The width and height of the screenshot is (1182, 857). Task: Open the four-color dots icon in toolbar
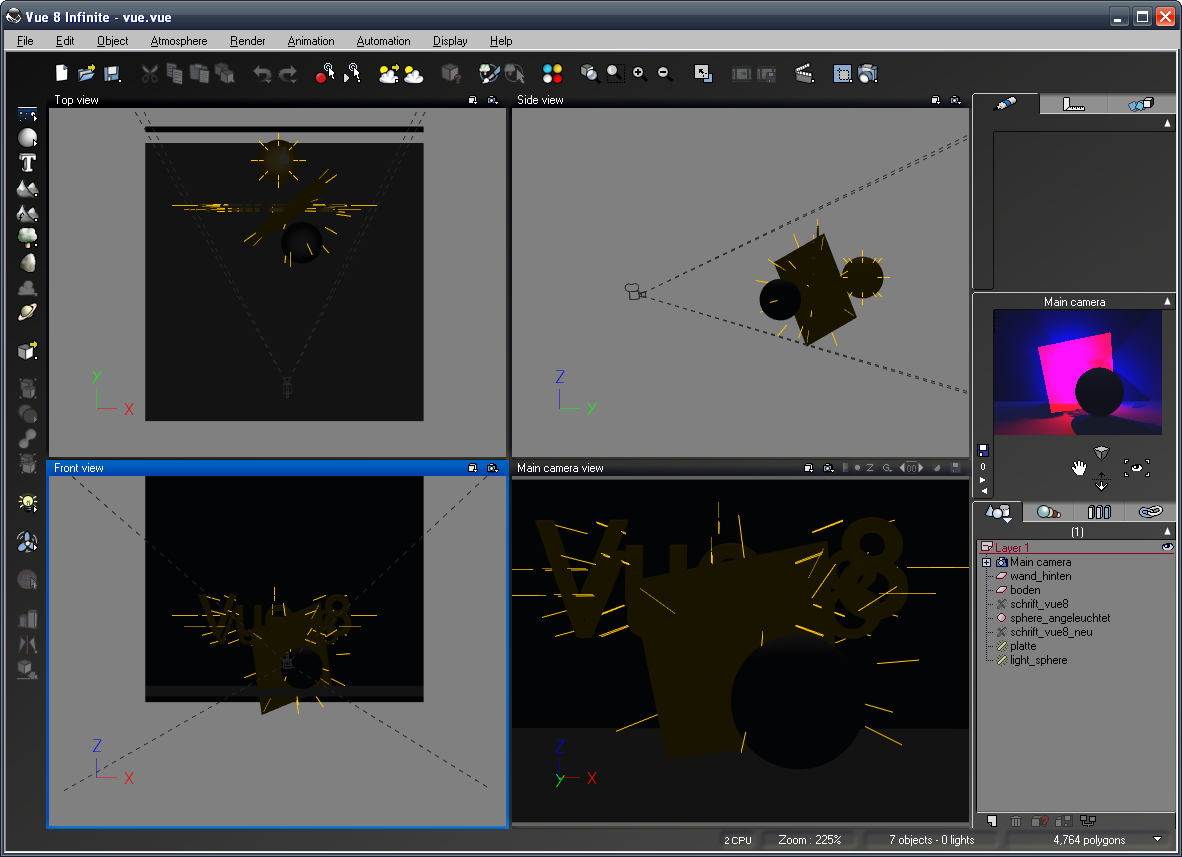click(553, 73)
